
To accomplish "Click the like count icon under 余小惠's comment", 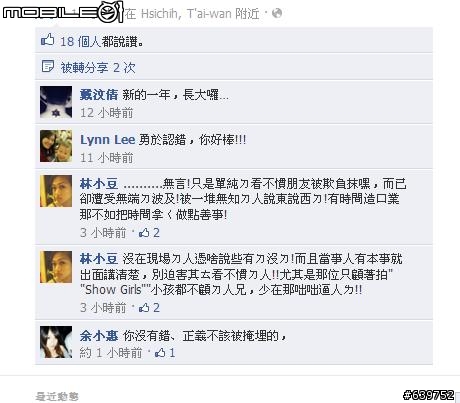I will click(x=160, y=353).
